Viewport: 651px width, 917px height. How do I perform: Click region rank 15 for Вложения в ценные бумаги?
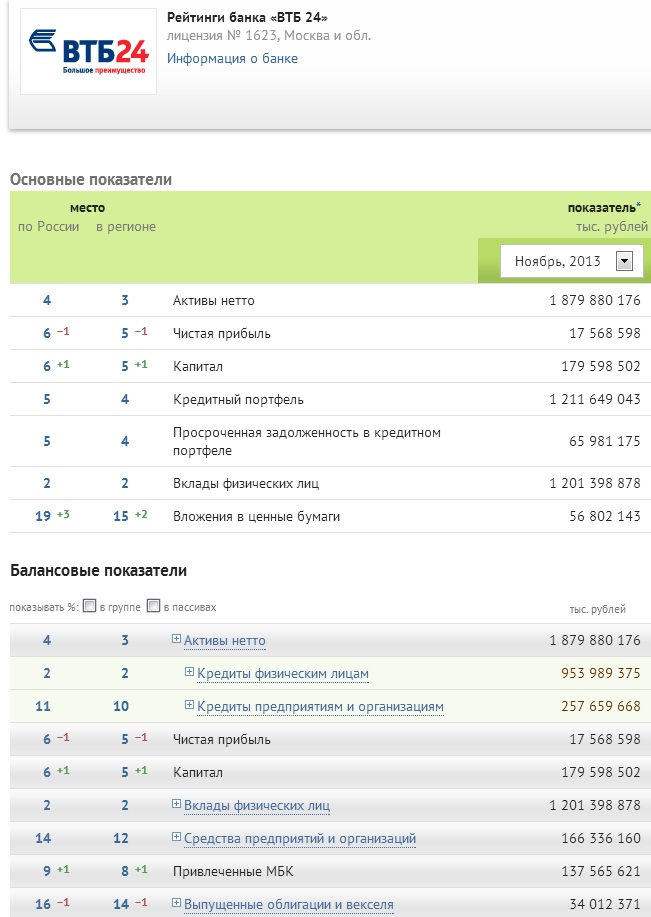[x=121, y=516]
